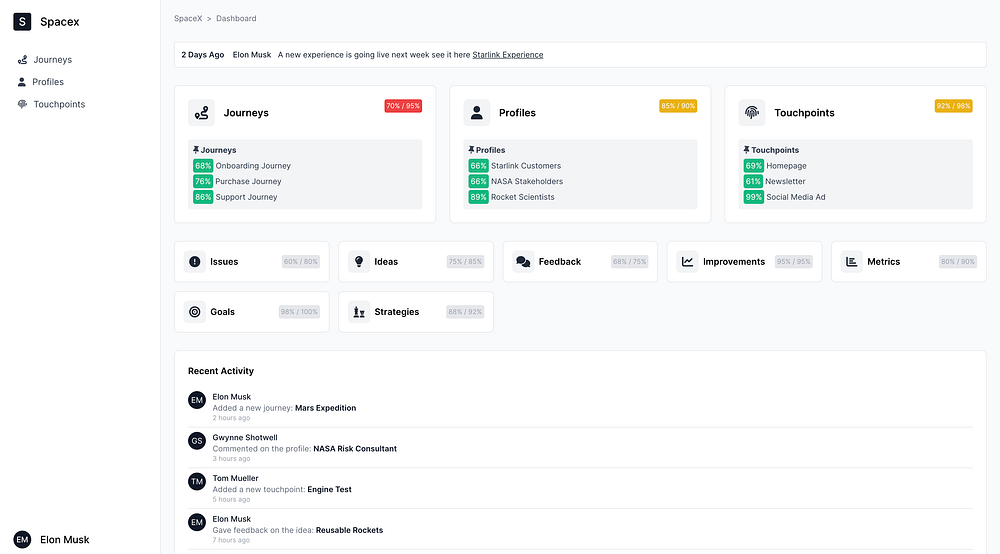This screenshot has height=554, width=1000.
Task: Click the pin icon next to Touchpoints list
Action: tap(746, 150)
